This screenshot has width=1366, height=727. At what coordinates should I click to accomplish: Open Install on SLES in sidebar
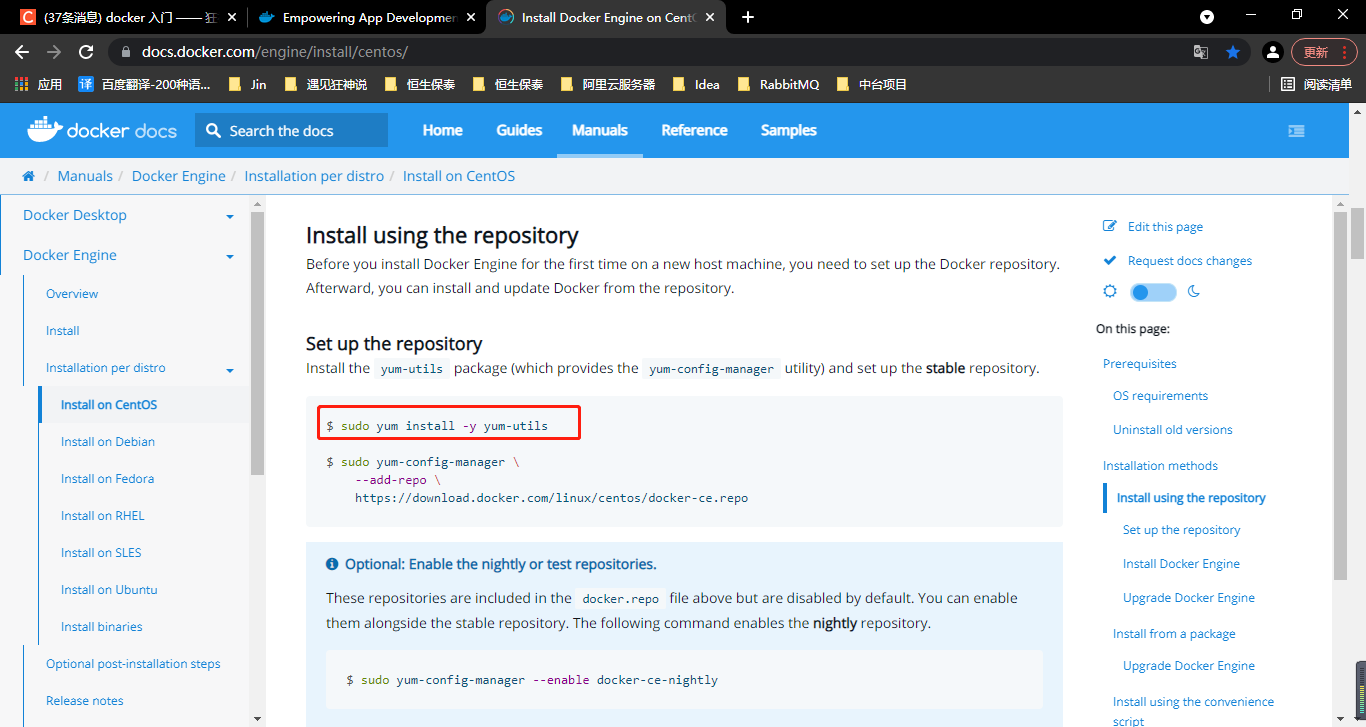[x=101, y=553]
